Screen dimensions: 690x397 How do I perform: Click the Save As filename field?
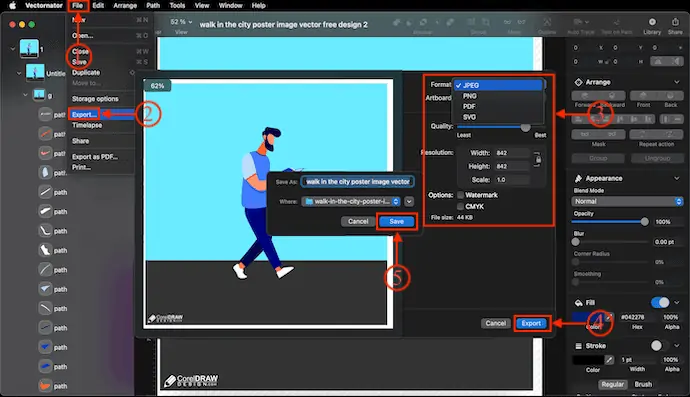point(357,182)
